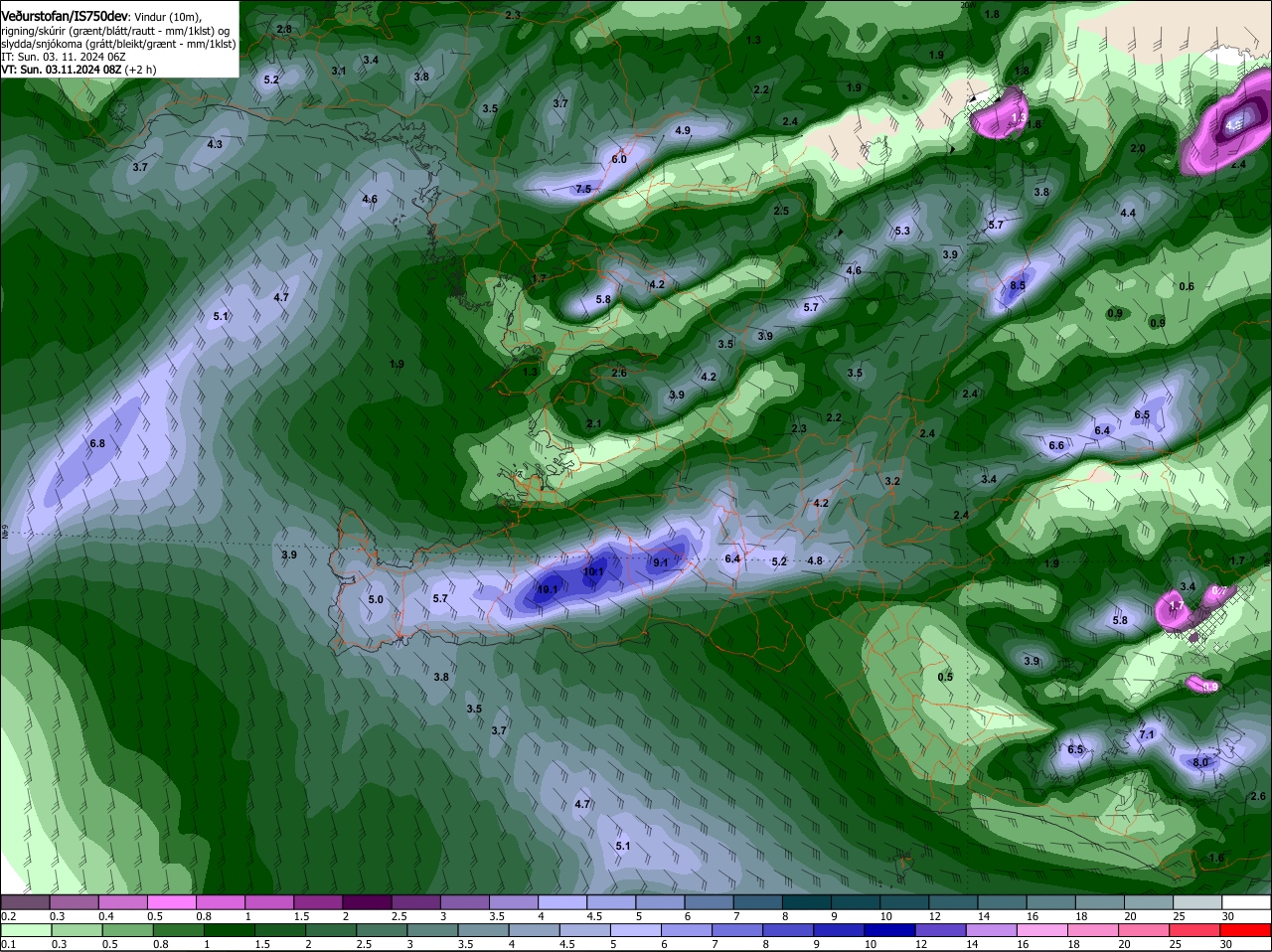
Task: Click the 2.5 value on the map, not the legend
Action: [x=781, y=211]
